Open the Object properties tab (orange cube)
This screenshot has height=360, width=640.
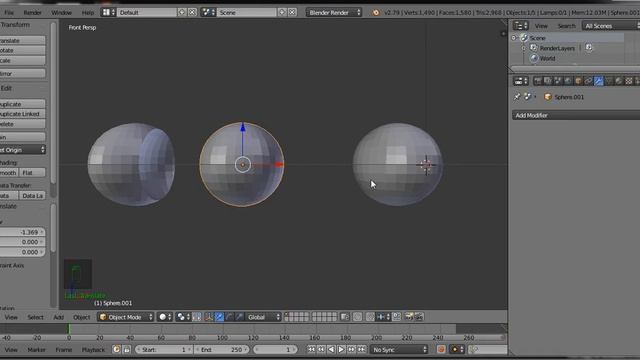coord(578,81)
